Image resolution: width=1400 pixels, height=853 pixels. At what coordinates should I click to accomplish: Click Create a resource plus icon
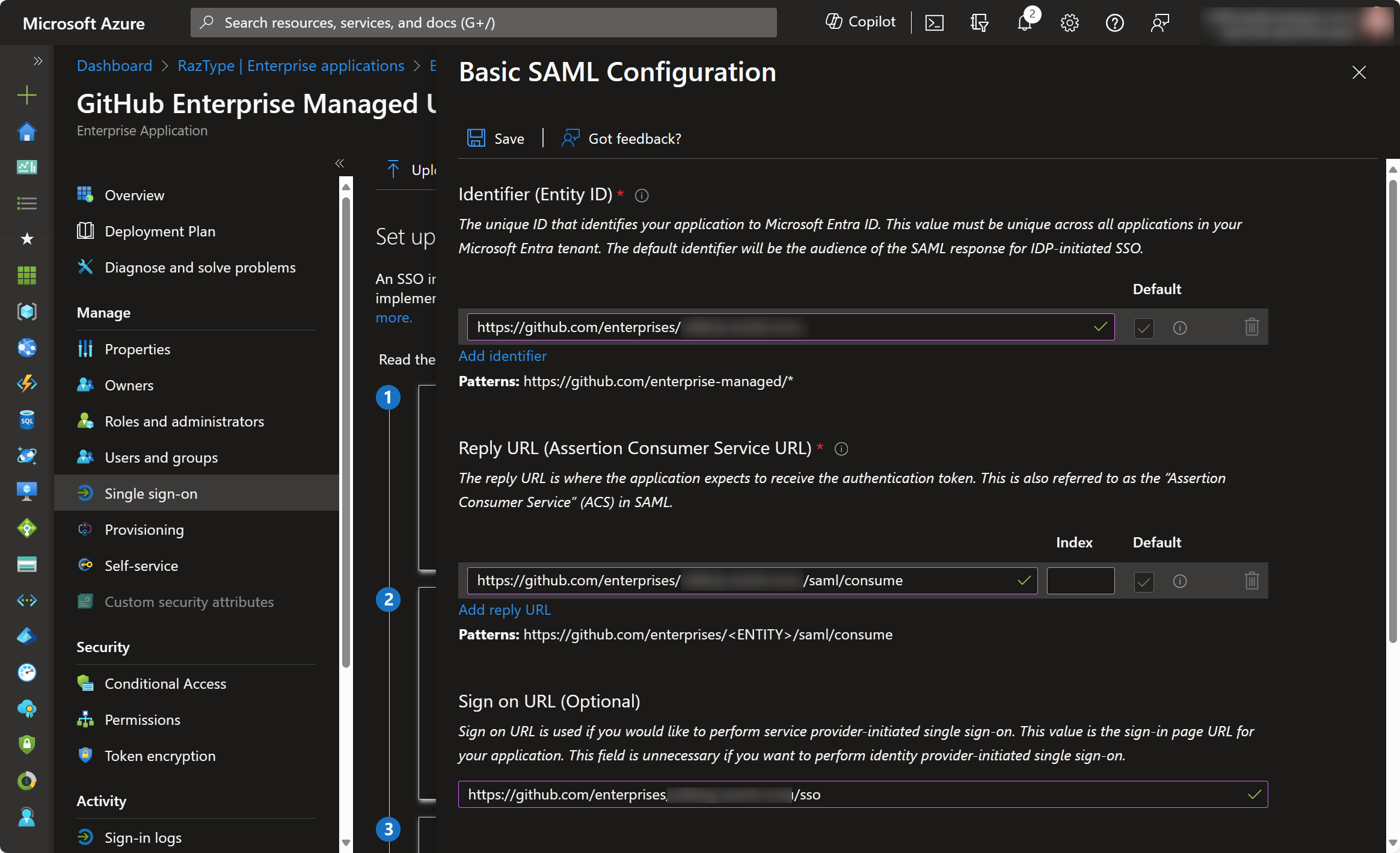[26, 95]
